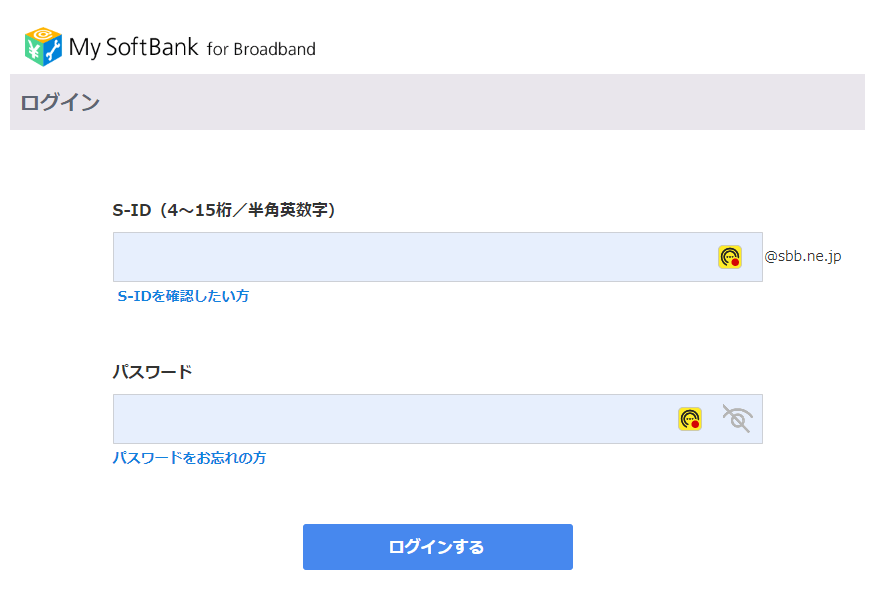This screenshot has width=875, height=598.
Task: Click the green yen face of logo cube
Action: point(34,50)
